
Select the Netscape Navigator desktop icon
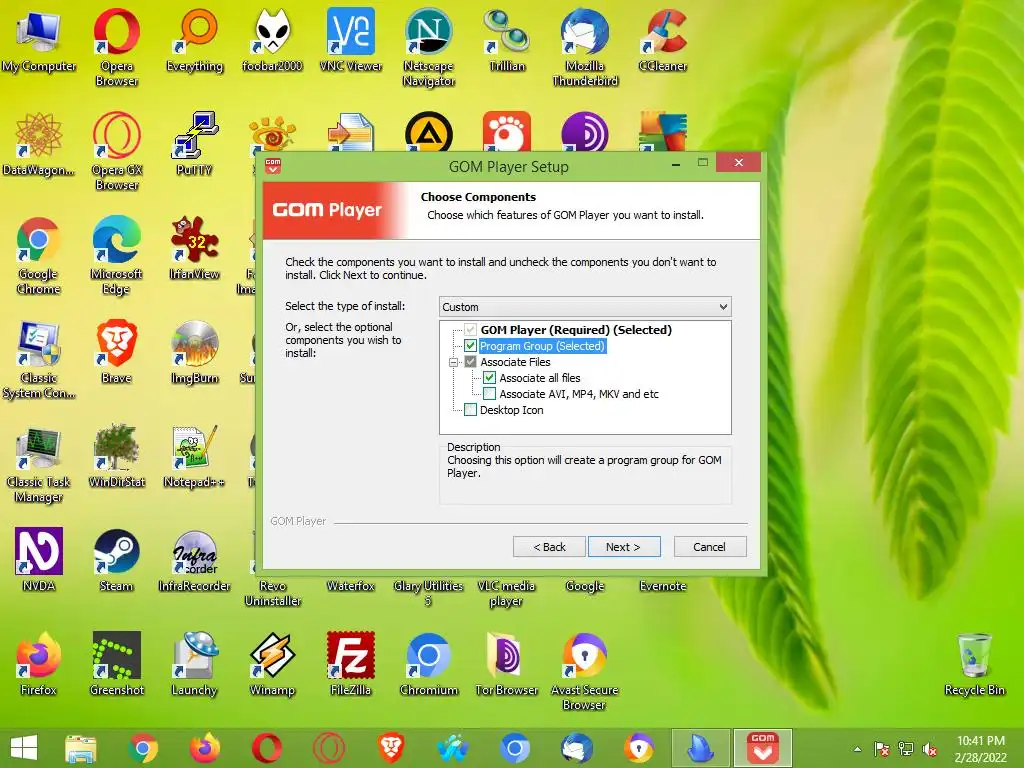tap(428, 47)
